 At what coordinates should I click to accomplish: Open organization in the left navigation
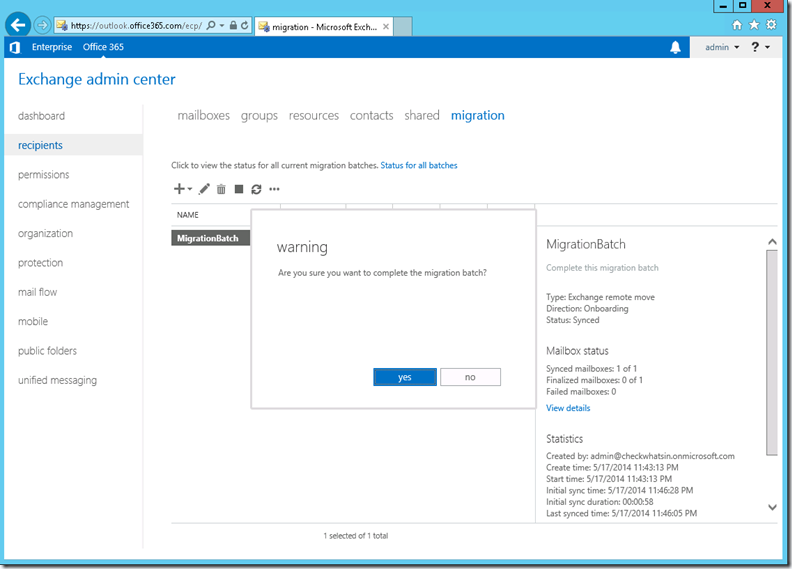[x=45, y=233]
